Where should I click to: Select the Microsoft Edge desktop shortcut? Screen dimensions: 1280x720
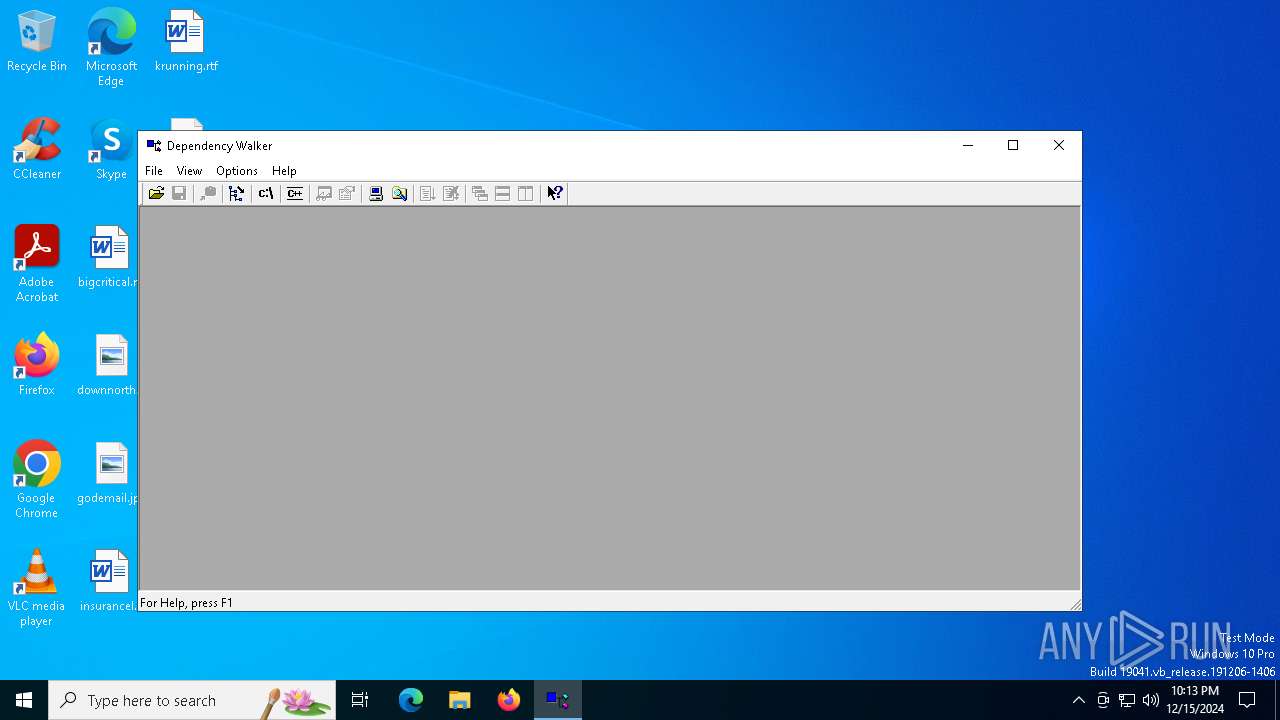point(111,48)
